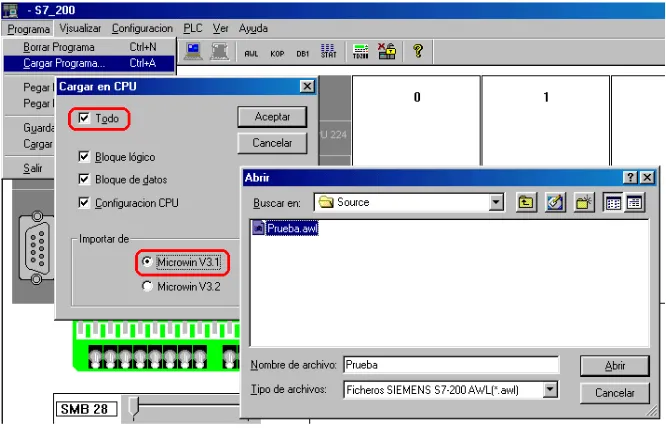The image size is (666, 430).
Task: Expand the Tipo de archivos dropdown
Action: (x=550, y=389)
